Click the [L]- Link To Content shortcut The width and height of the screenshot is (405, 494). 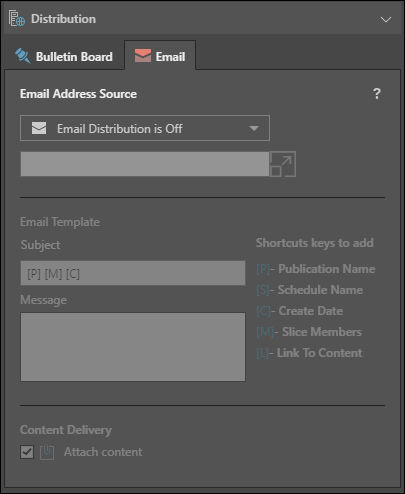309,353
